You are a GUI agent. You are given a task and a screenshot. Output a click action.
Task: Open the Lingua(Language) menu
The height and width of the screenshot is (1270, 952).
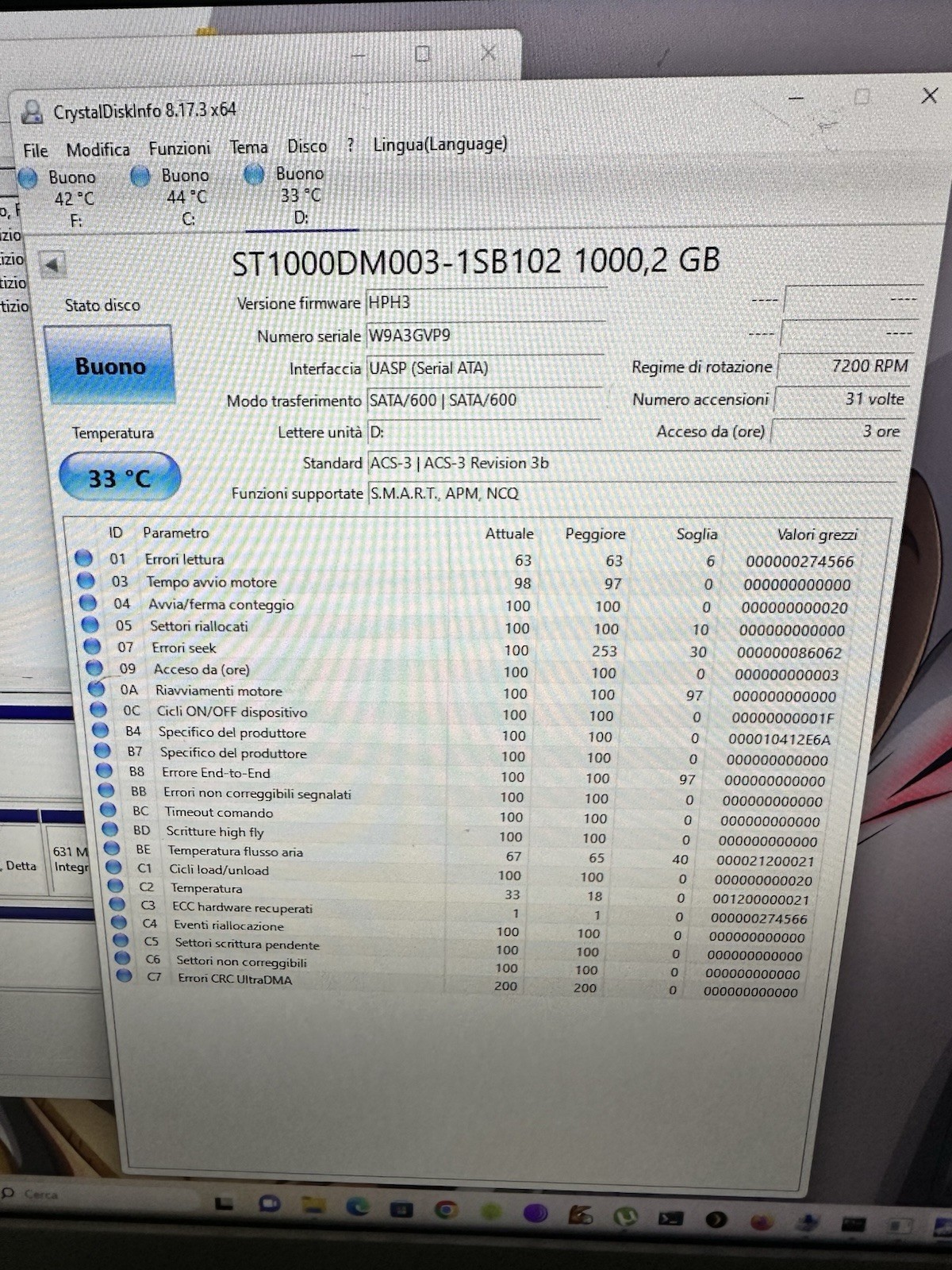tap(440, 144)
